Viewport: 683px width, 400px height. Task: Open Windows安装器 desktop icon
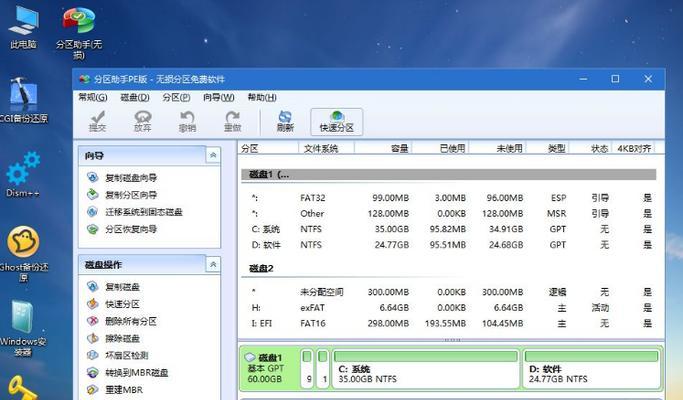tap(23, 328)
